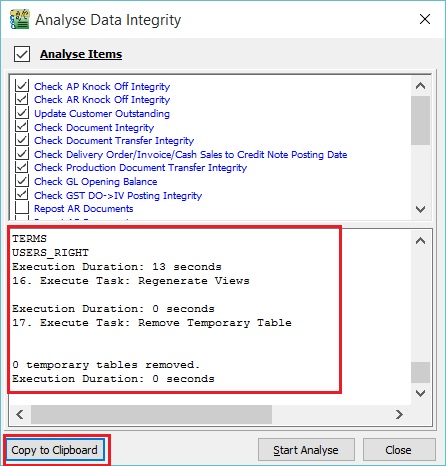The image size is (446, 466).
Task: Click log pane scroll down arrow
Action: point(420,393)
